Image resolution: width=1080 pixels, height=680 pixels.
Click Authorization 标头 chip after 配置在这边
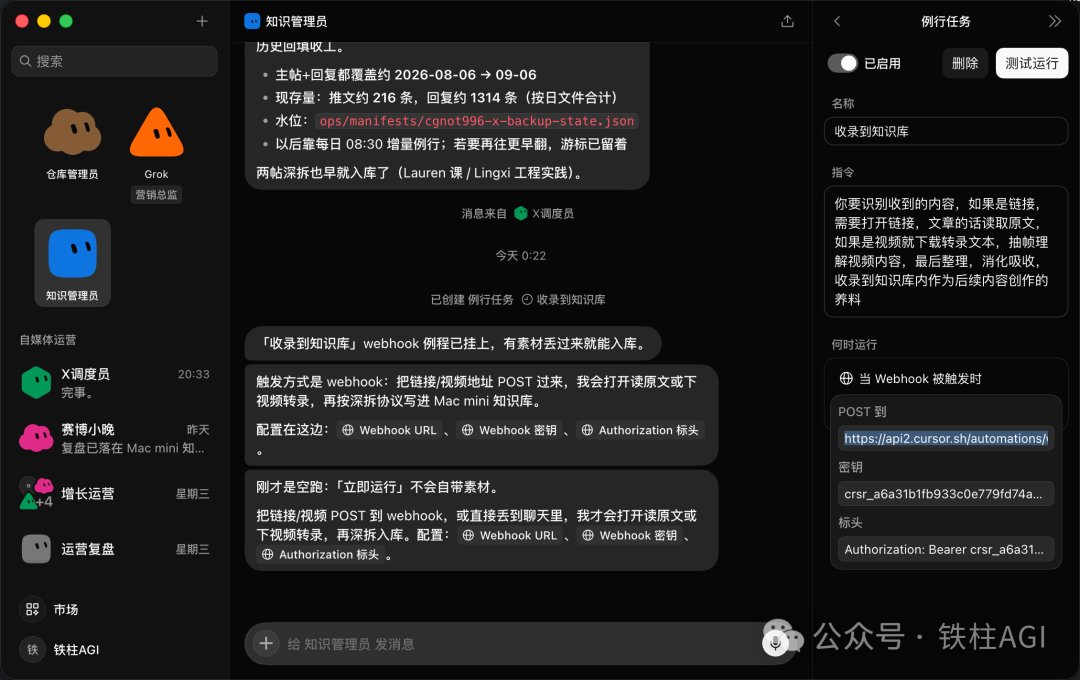641,430
